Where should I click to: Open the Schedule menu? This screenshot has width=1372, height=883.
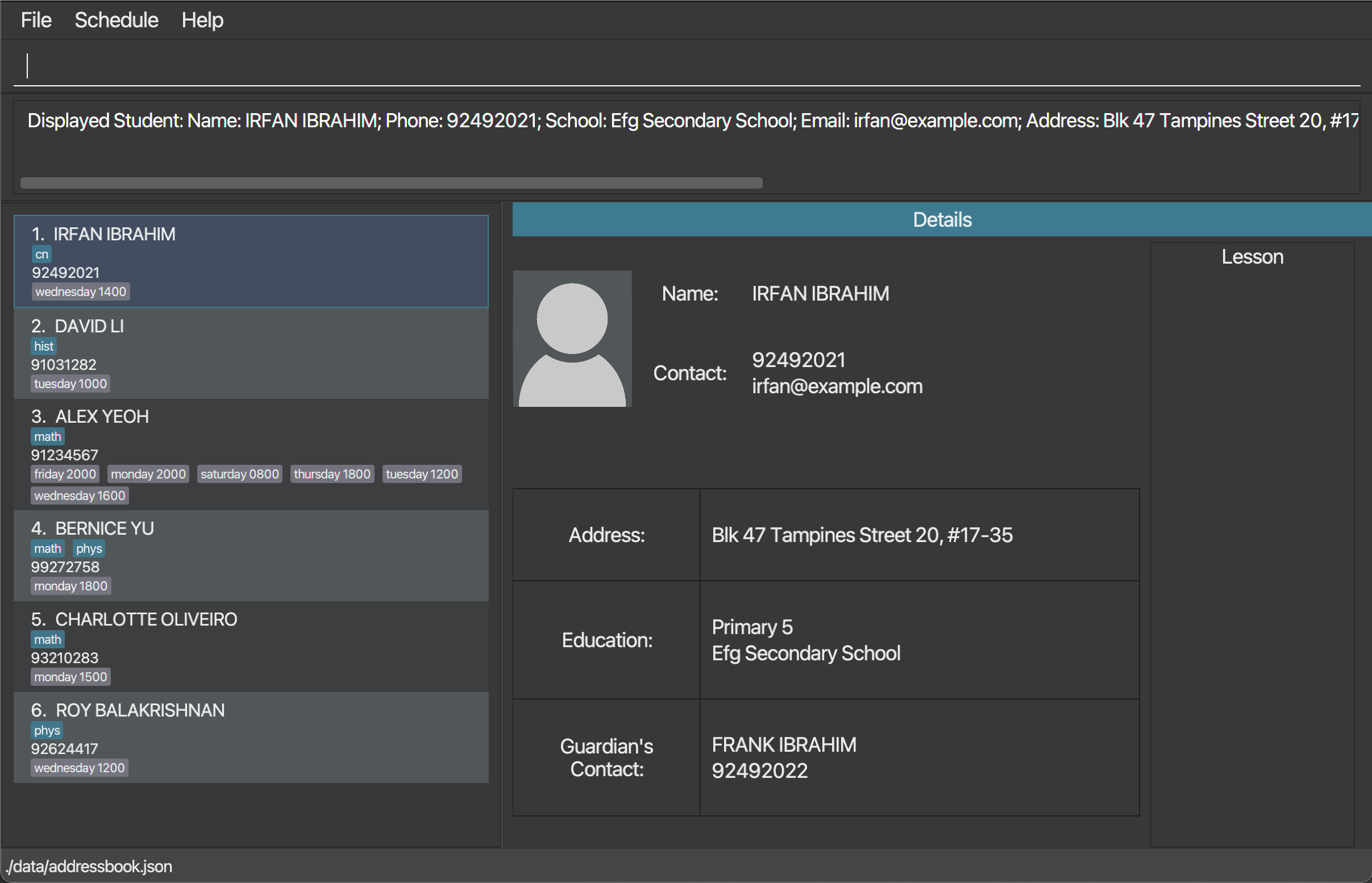click(x=117, y=20)
